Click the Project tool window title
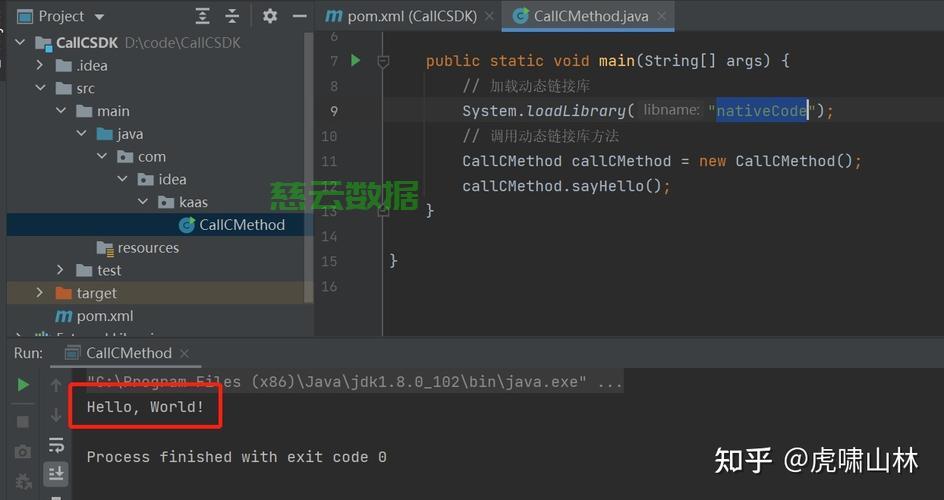Screen dimensions: 944x500 61,16
